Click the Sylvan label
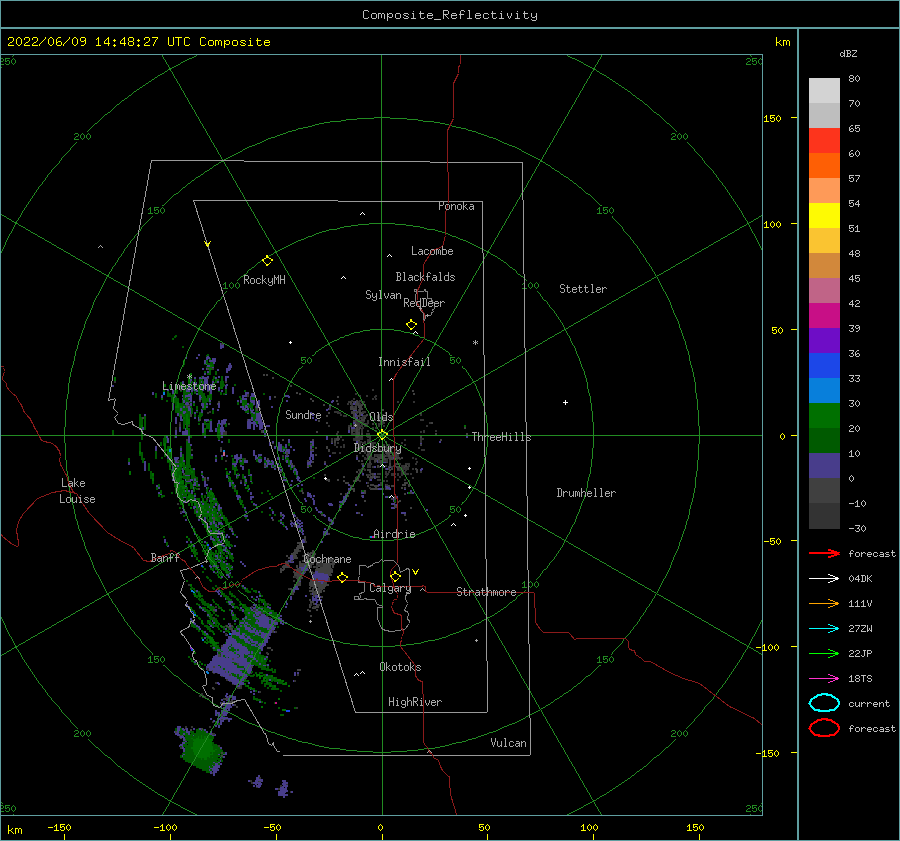 tap(383, 295)
